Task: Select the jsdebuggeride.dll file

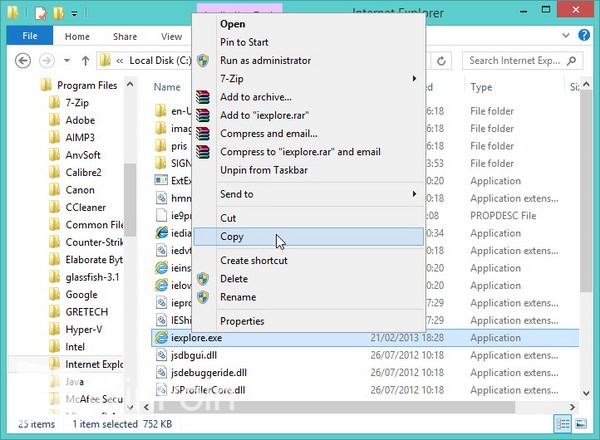Action: pyautogui.click(x=209, y=373)
